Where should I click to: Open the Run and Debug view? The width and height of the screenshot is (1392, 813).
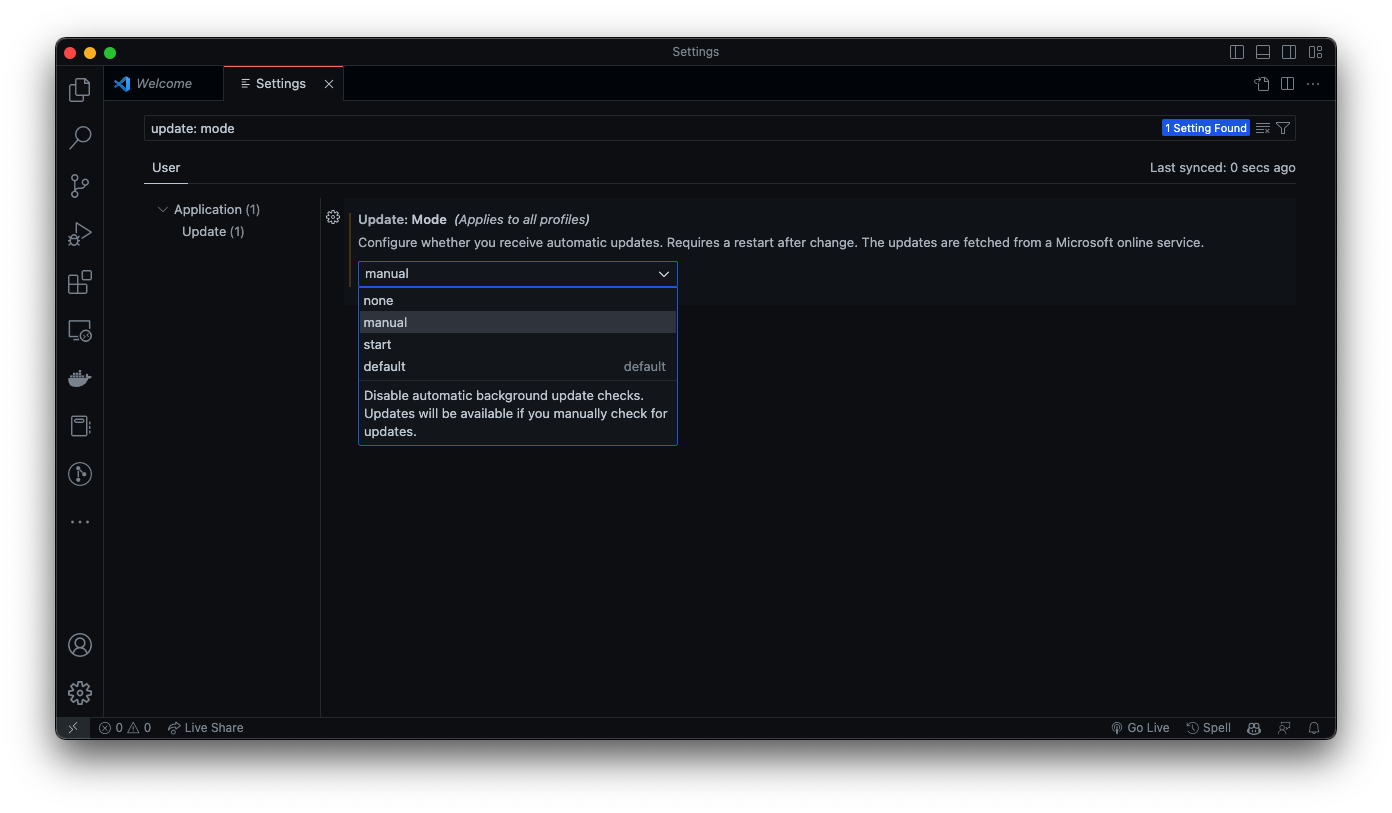click(x=79, y=233)
